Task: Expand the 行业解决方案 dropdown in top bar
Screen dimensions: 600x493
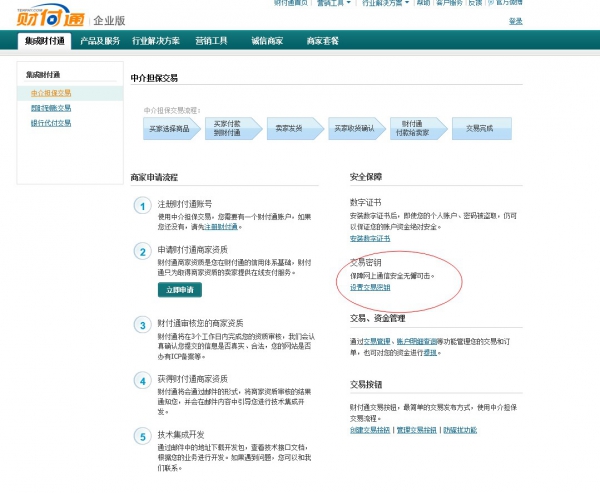Action: tap(385, 3)
